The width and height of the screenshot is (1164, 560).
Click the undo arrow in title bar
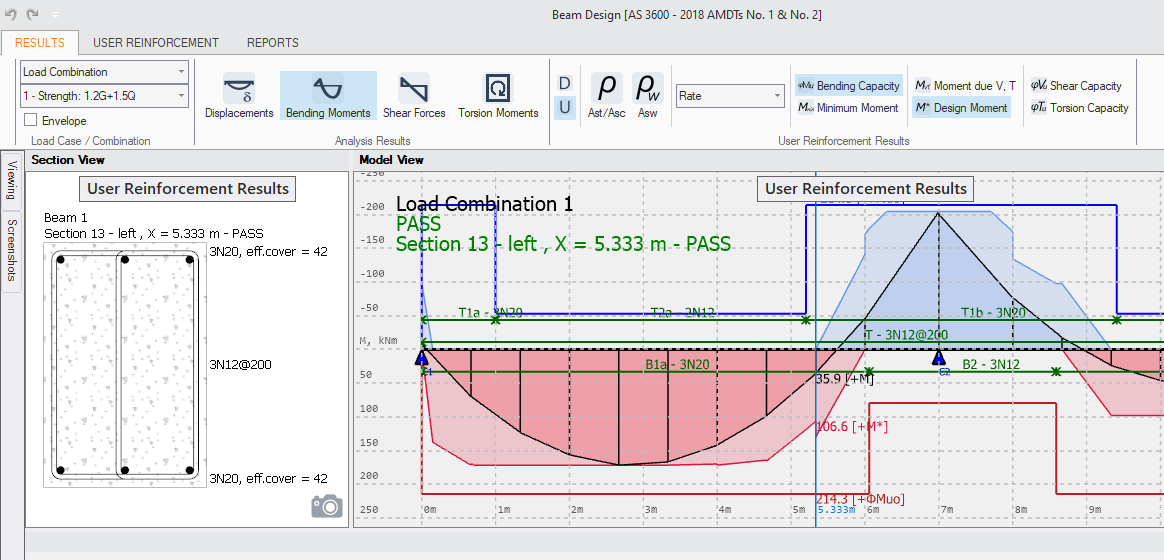click(11, 15)
